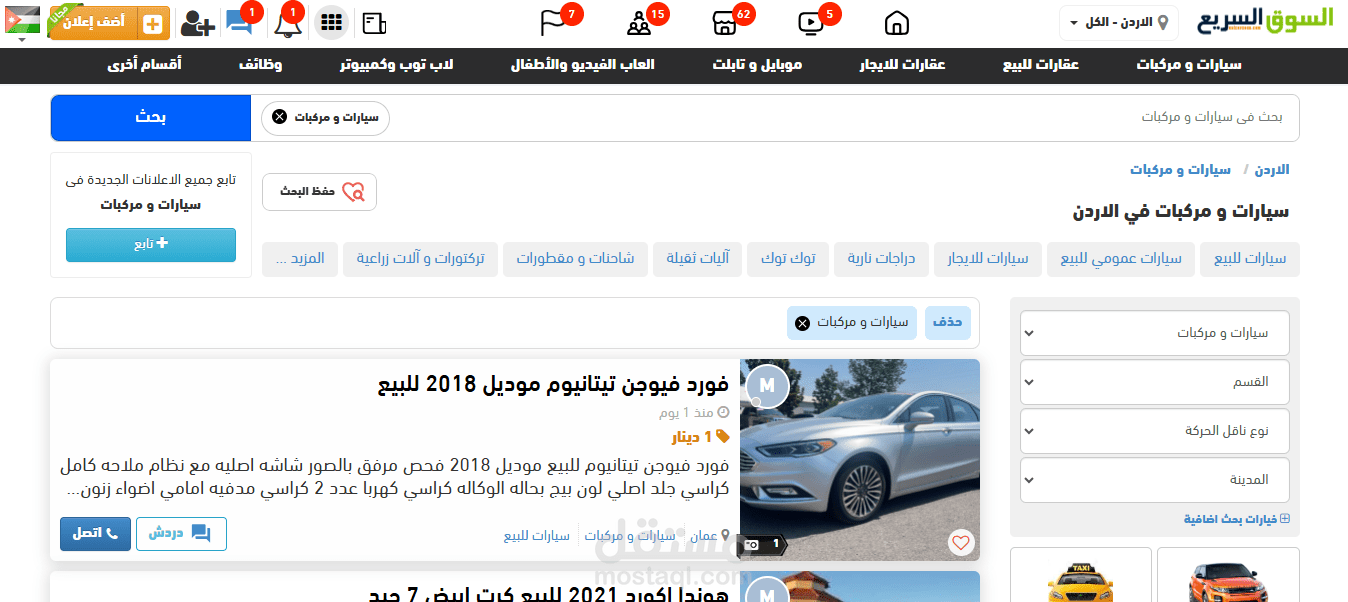The image size is (1348, 602).
Task: Expand the نوع ناقل الحركة dropdown
Action: [x=1155, y=431]
